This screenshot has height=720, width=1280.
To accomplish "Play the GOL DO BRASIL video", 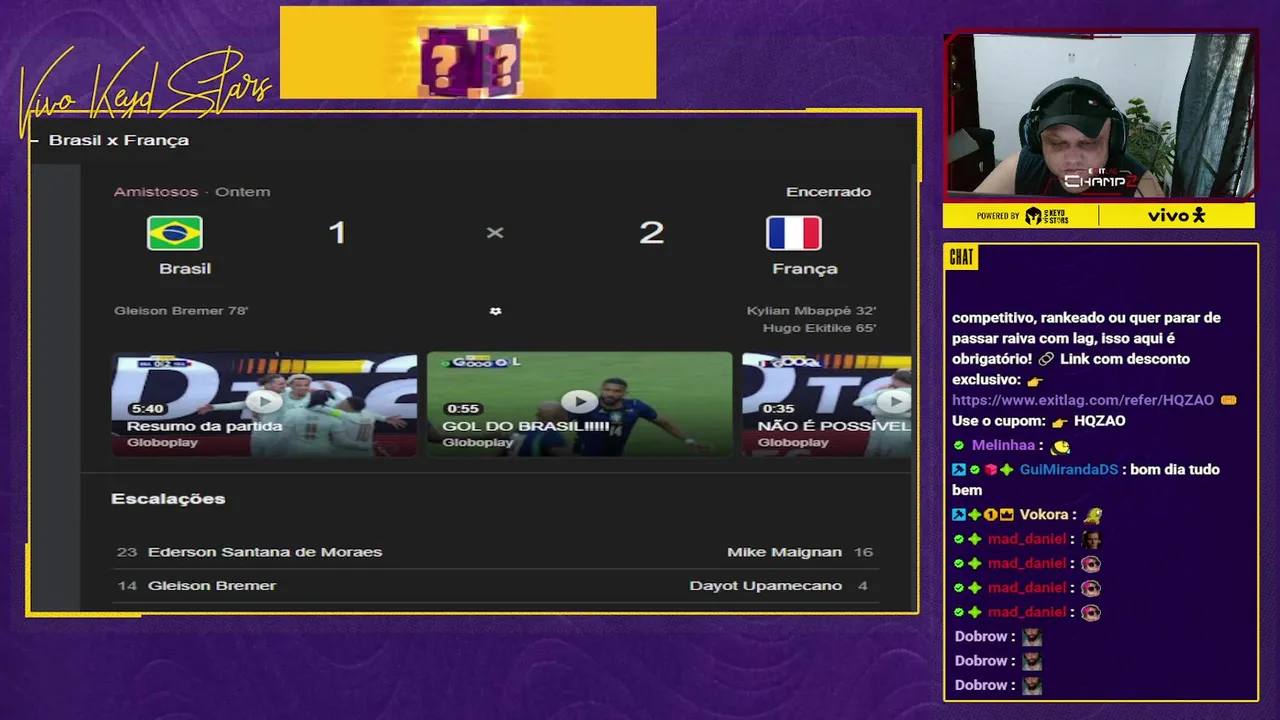I will (580, 401).
